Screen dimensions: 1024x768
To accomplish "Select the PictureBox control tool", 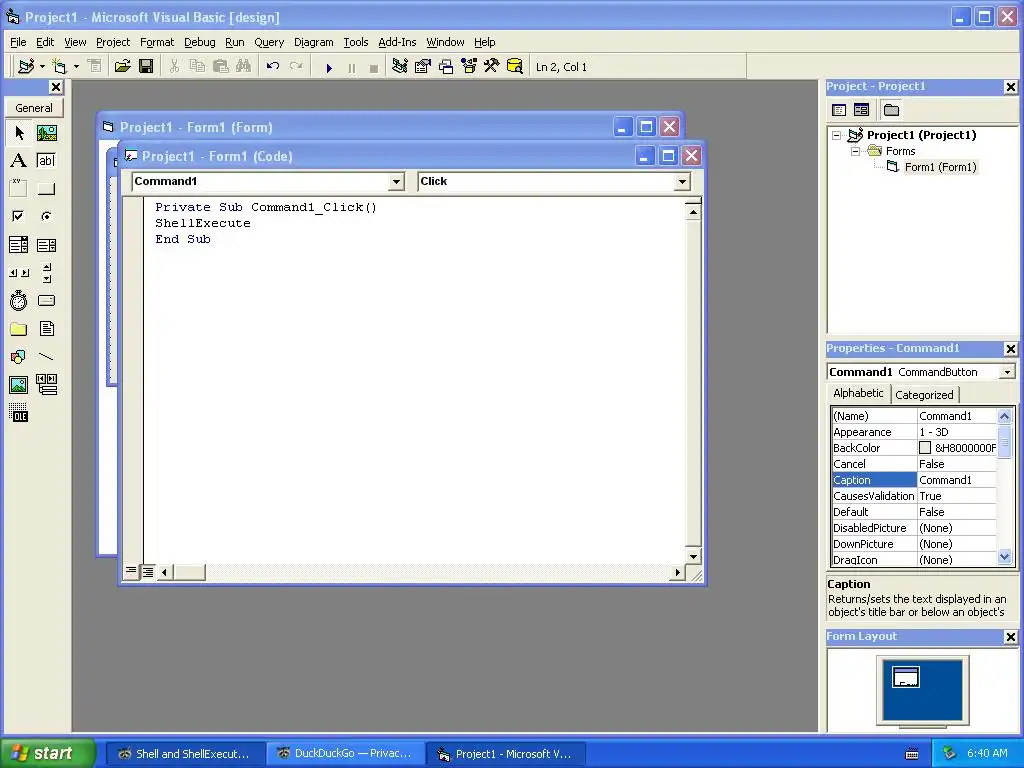I will coord(46,133).
